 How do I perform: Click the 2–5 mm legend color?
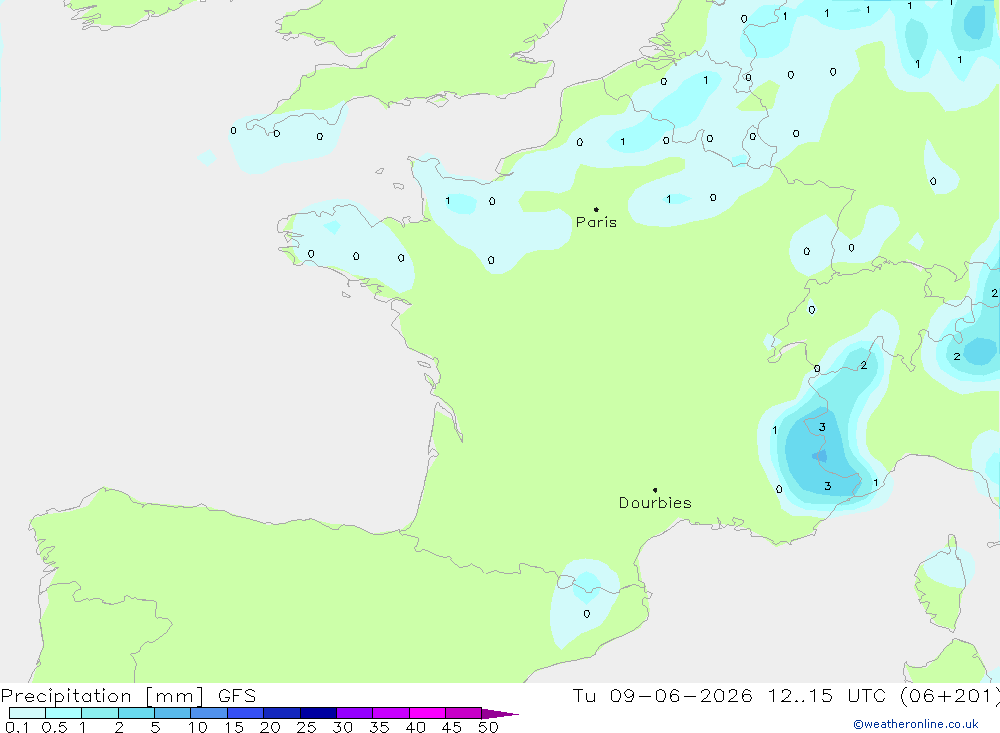[x=136, y=713]
